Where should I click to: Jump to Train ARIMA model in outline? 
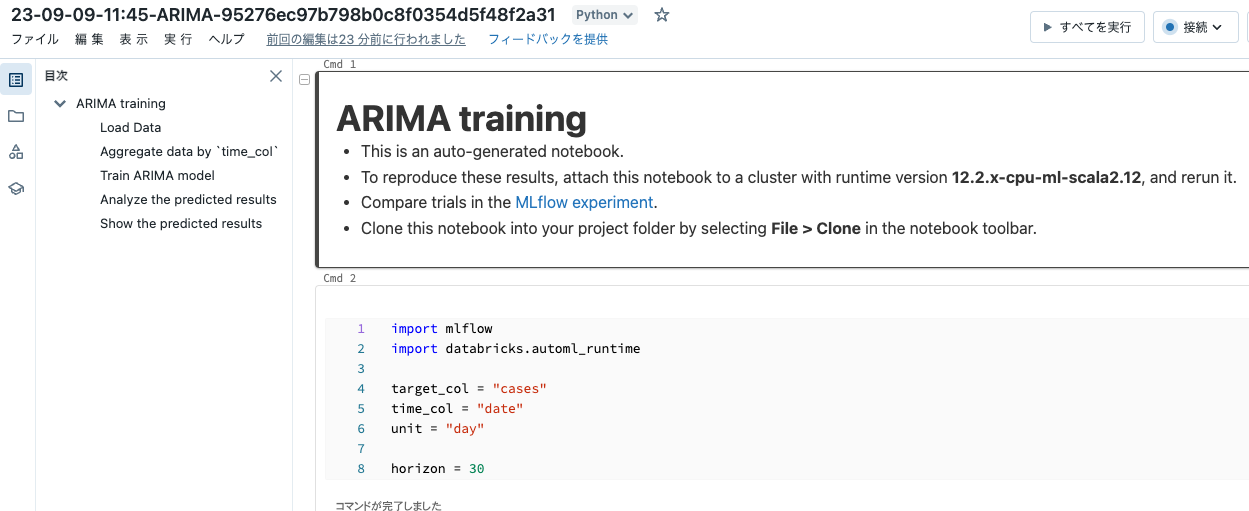coord(157,175)
